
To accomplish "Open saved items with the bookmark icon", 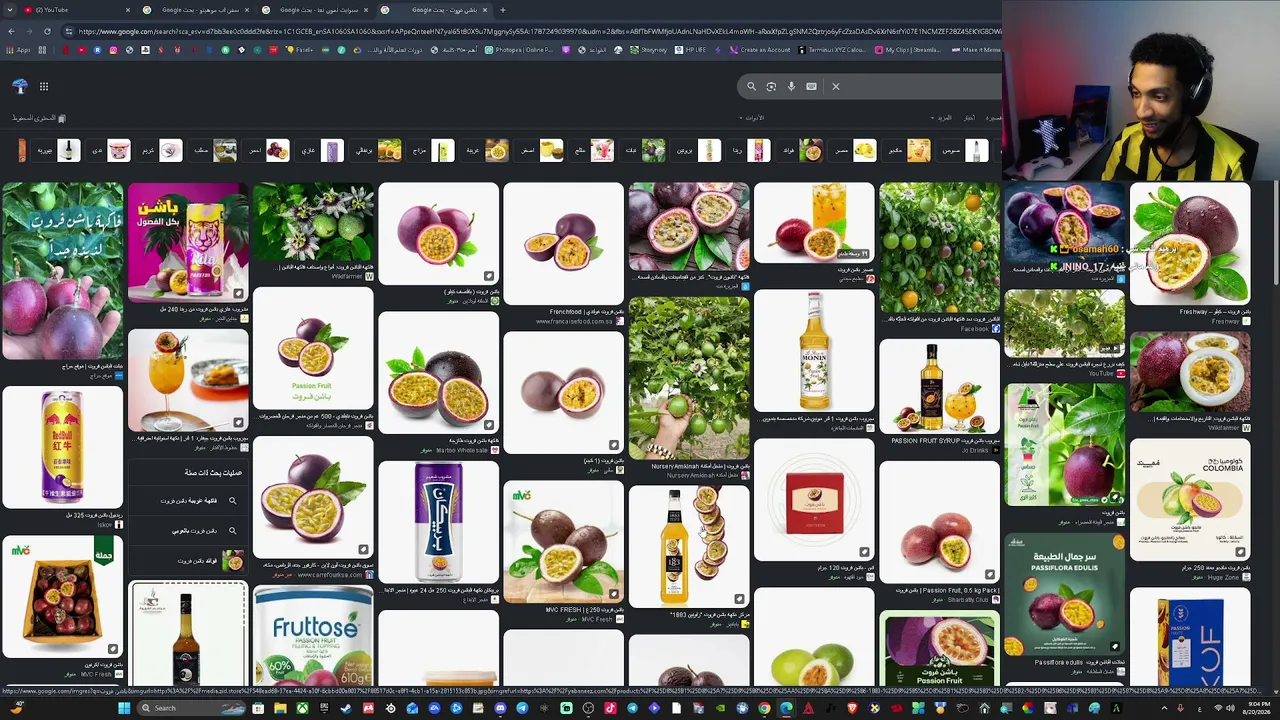I will (x=40, y=118).
